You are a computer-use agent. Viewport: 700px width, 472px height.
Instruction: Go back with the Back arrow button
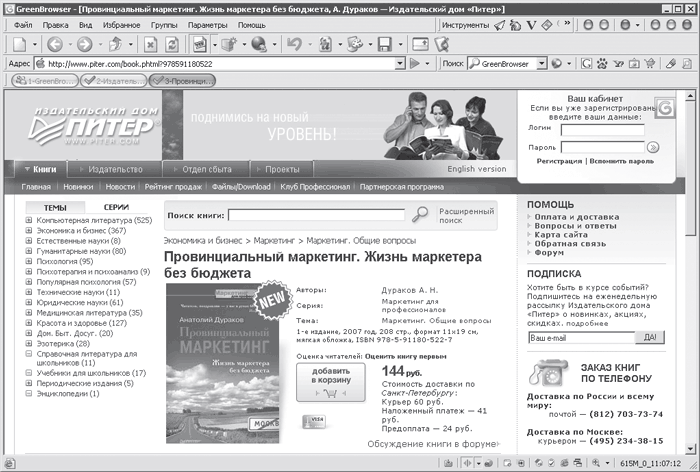[55, 44]
